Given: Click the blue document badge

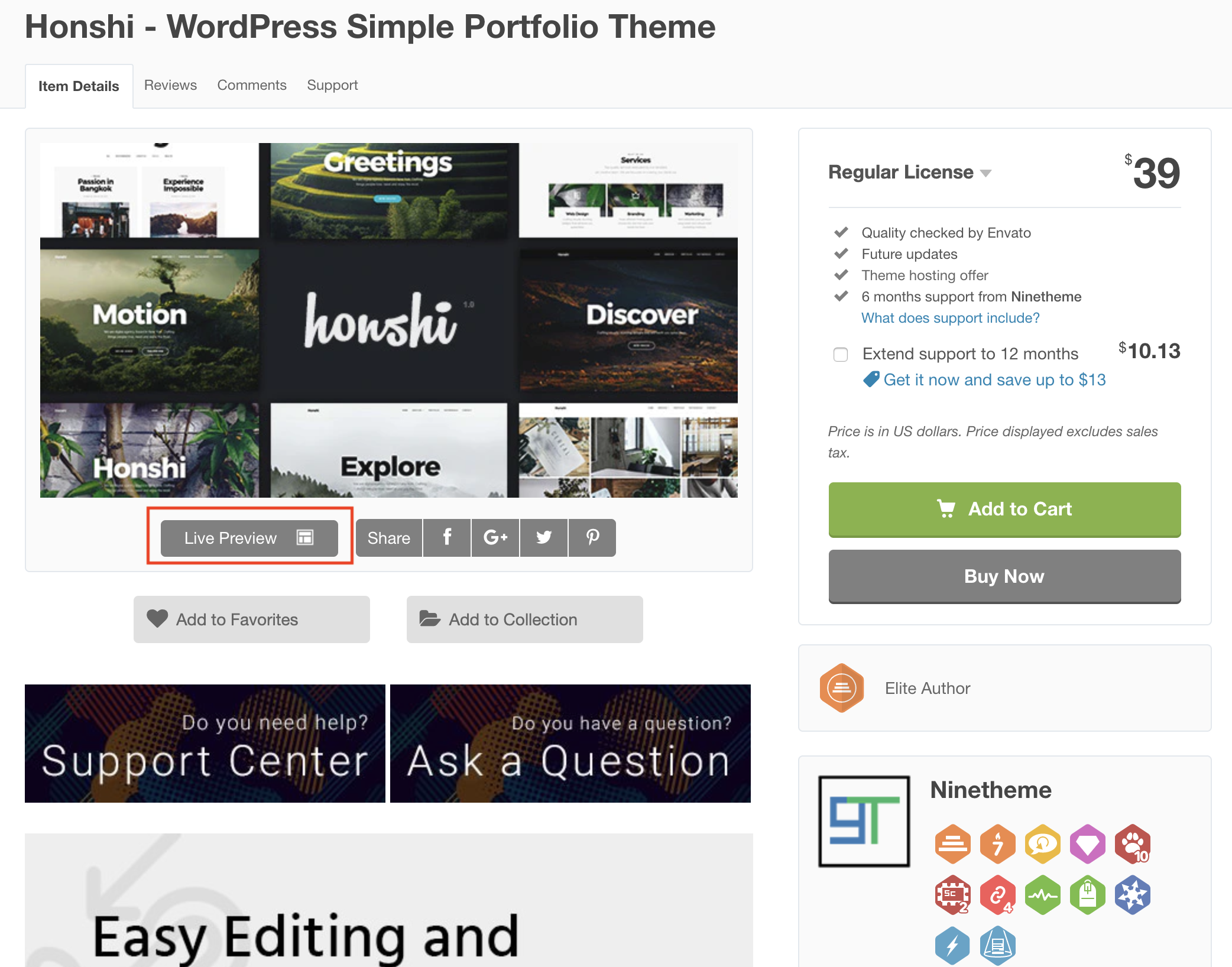Looking at the screenshot, I should 997,946.
